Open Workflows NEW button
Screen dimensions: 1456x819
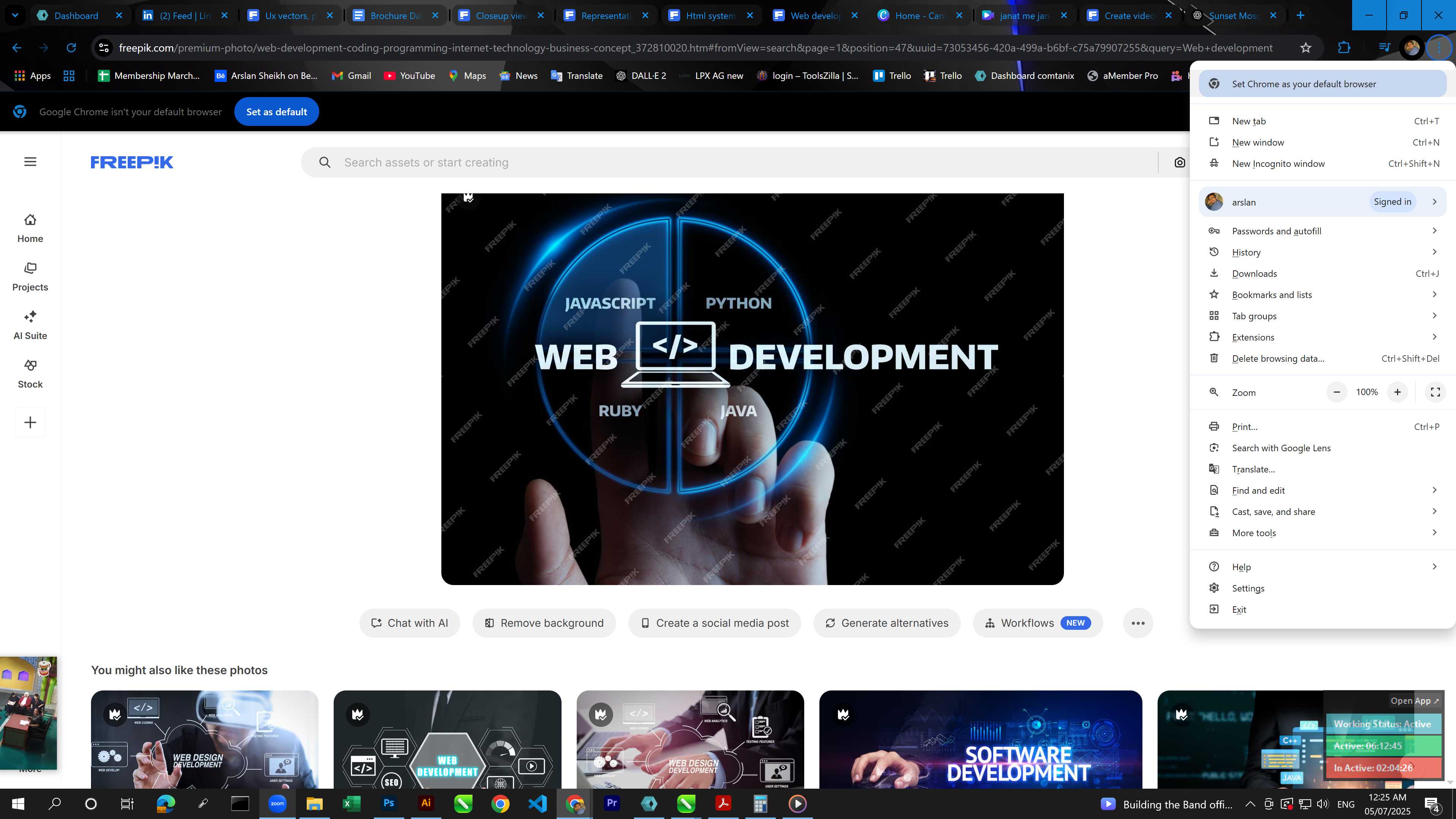1038,623
